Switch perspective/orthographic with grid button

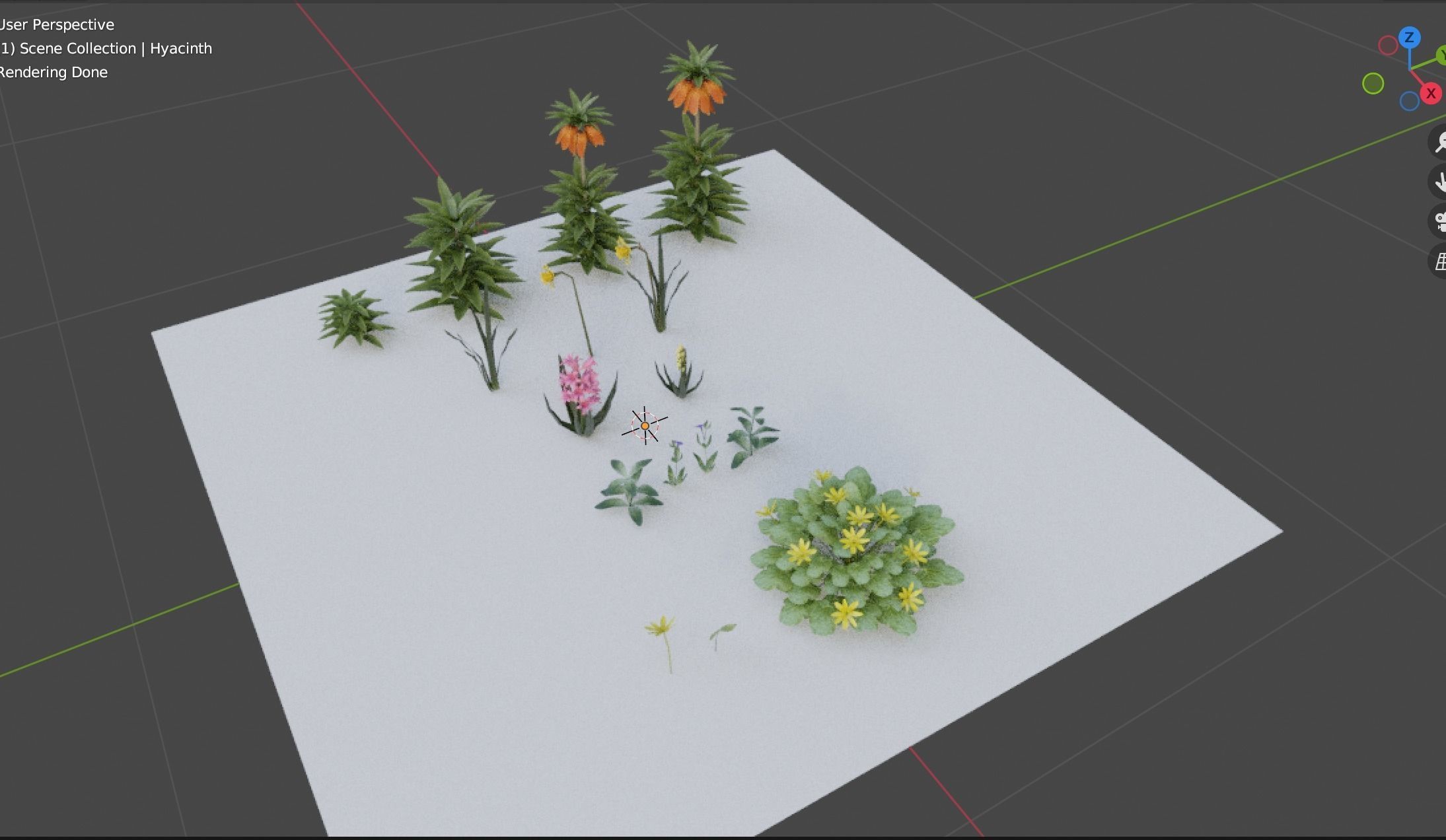1438,262
